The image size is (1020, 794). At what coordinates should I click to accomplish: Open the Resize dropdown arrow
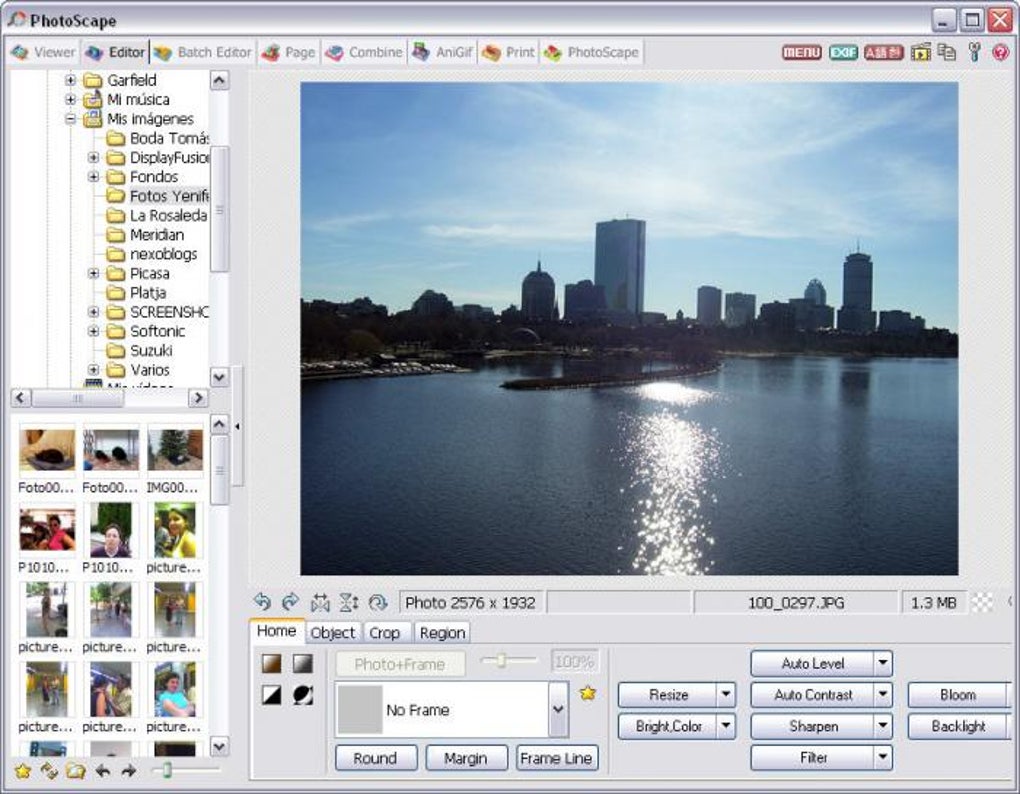click(x=727, y=695)
